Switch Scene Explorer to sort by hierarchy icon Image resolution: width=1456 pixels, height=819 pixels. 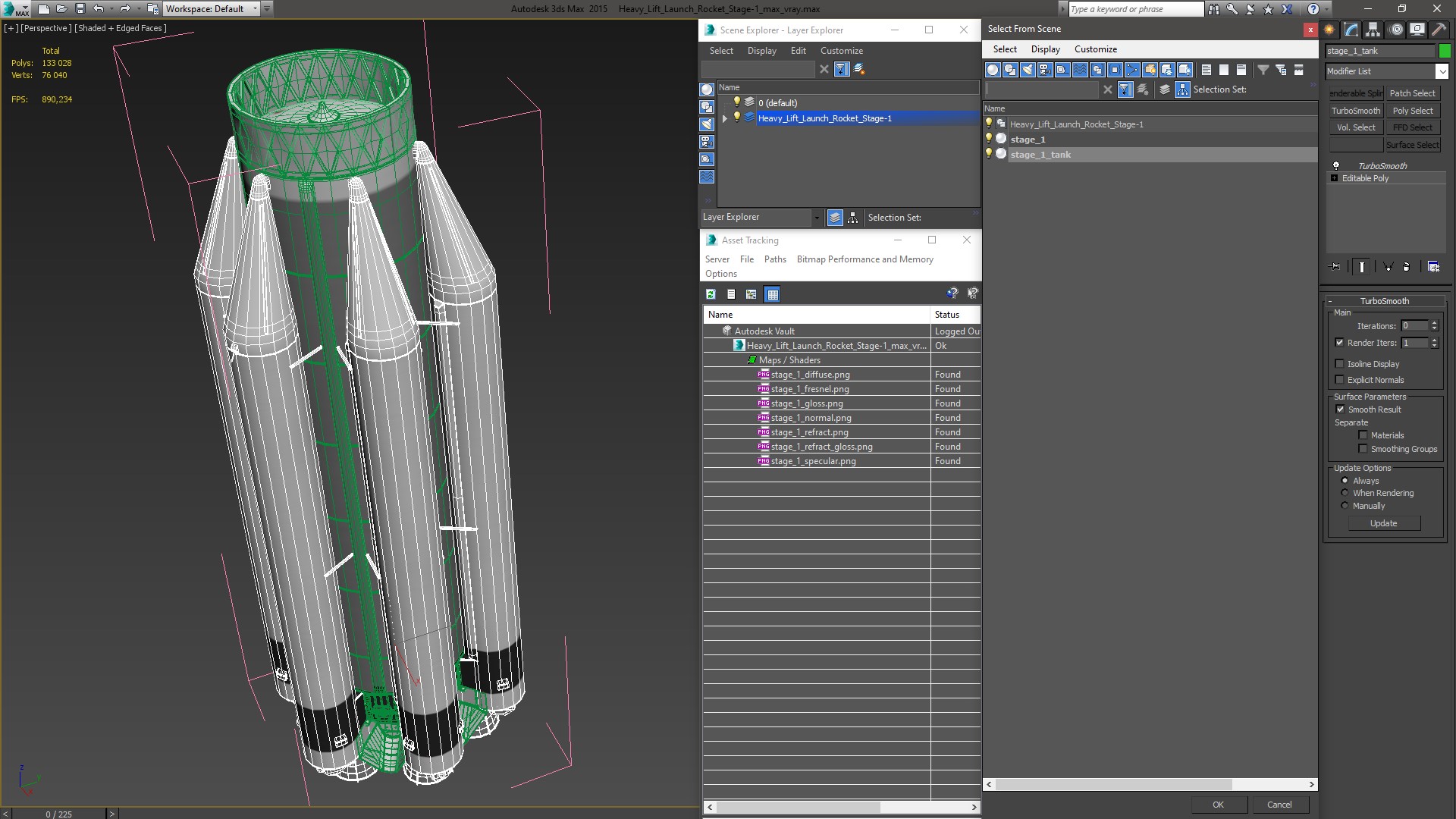(852, 218)
